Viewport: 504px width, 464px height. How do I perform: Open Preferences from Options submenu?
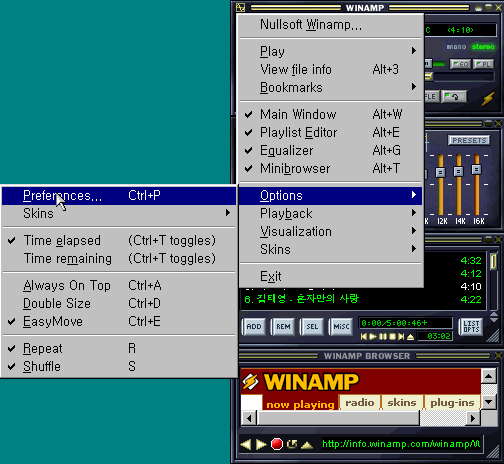119,196
